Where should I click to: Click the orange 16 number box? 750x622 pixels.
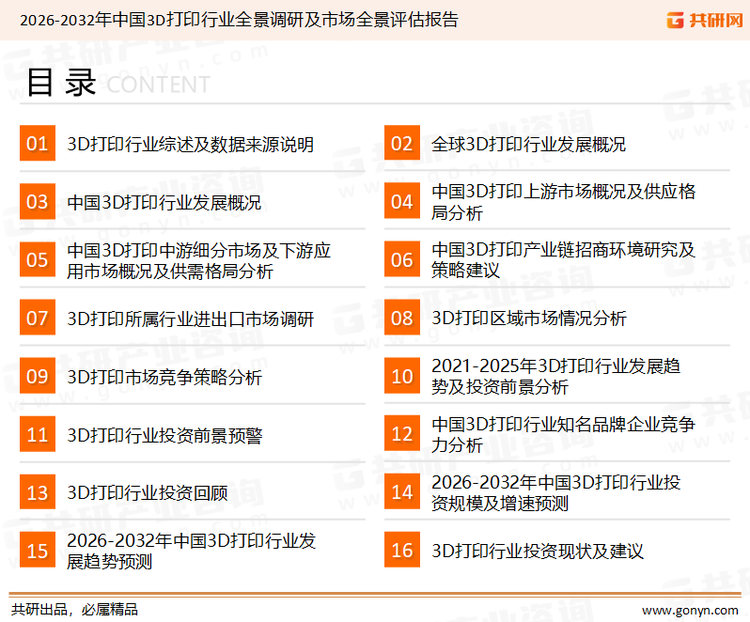(402, 550)
